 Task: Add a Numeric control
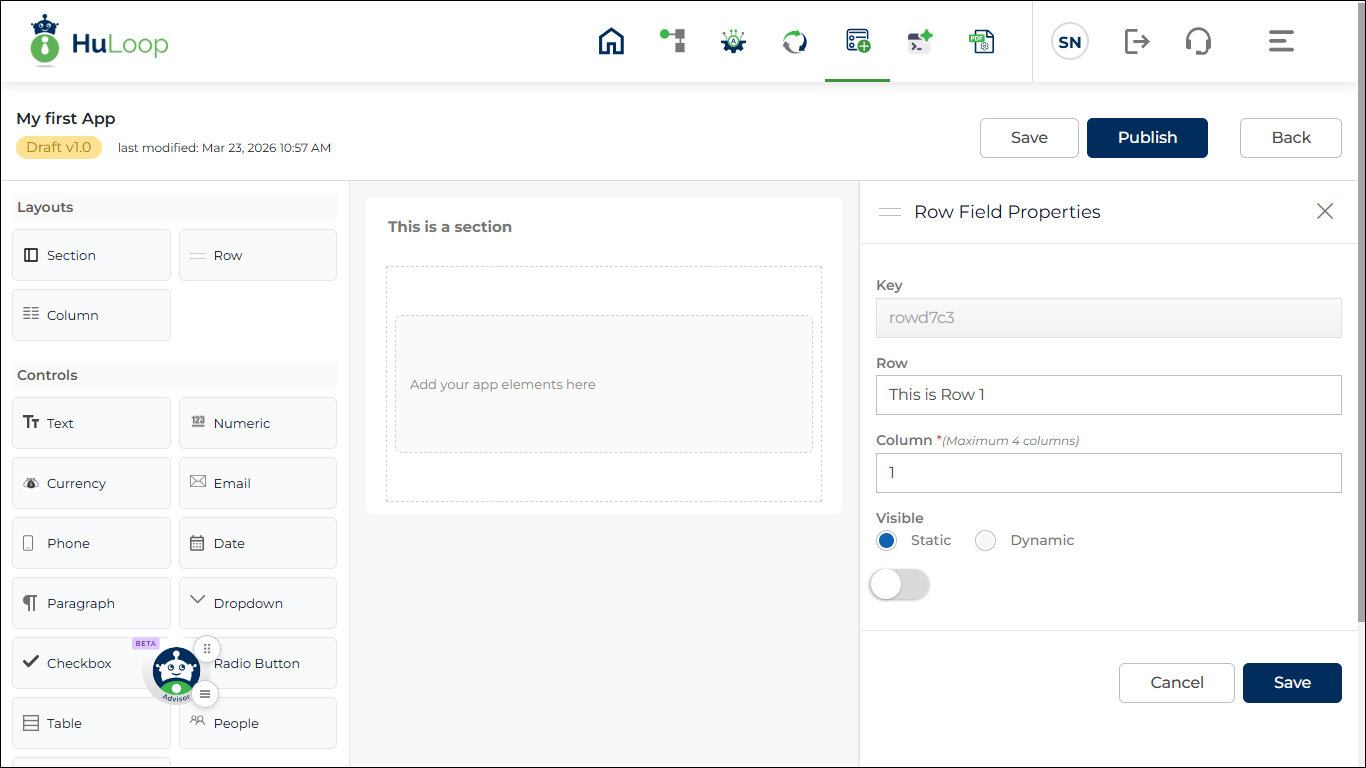tap(258, 423)
